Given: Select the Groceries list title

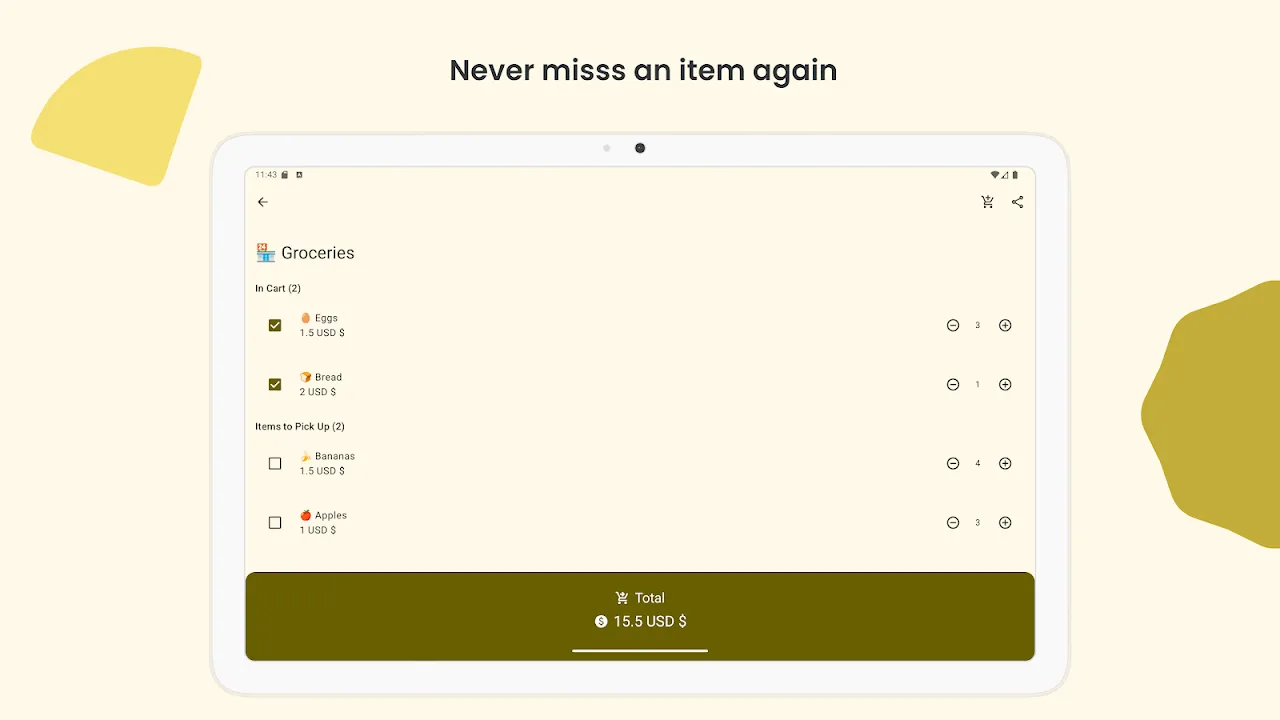Looking at the screenshot, I should [x=317, y=253].
